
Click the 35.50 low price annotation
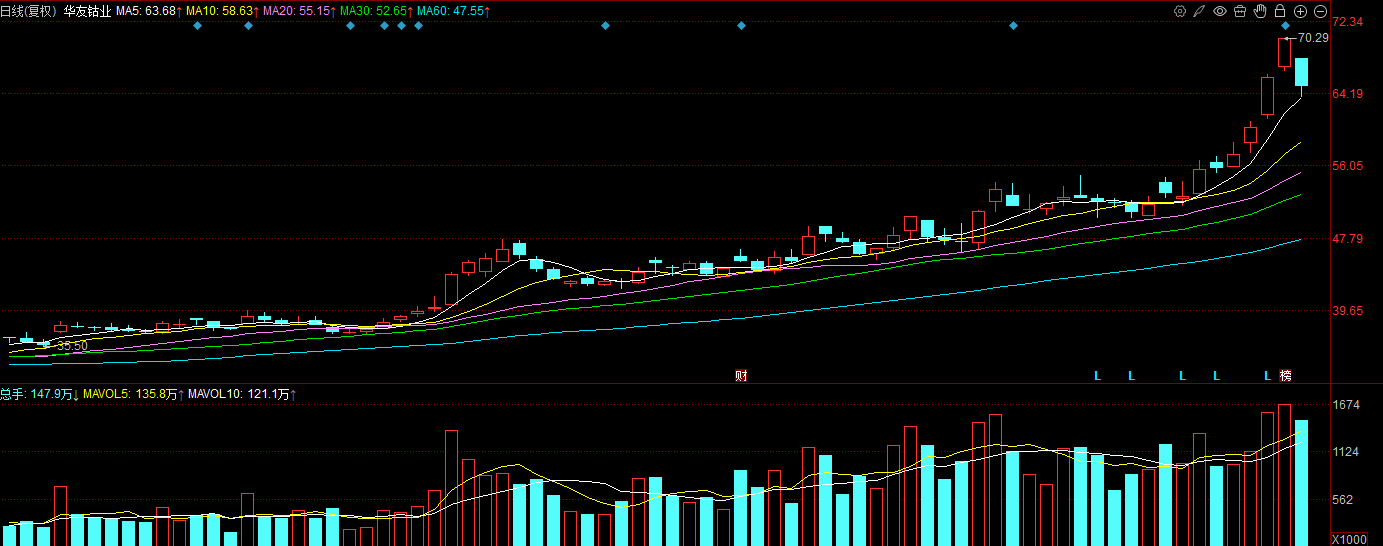(x=72, y=345)
